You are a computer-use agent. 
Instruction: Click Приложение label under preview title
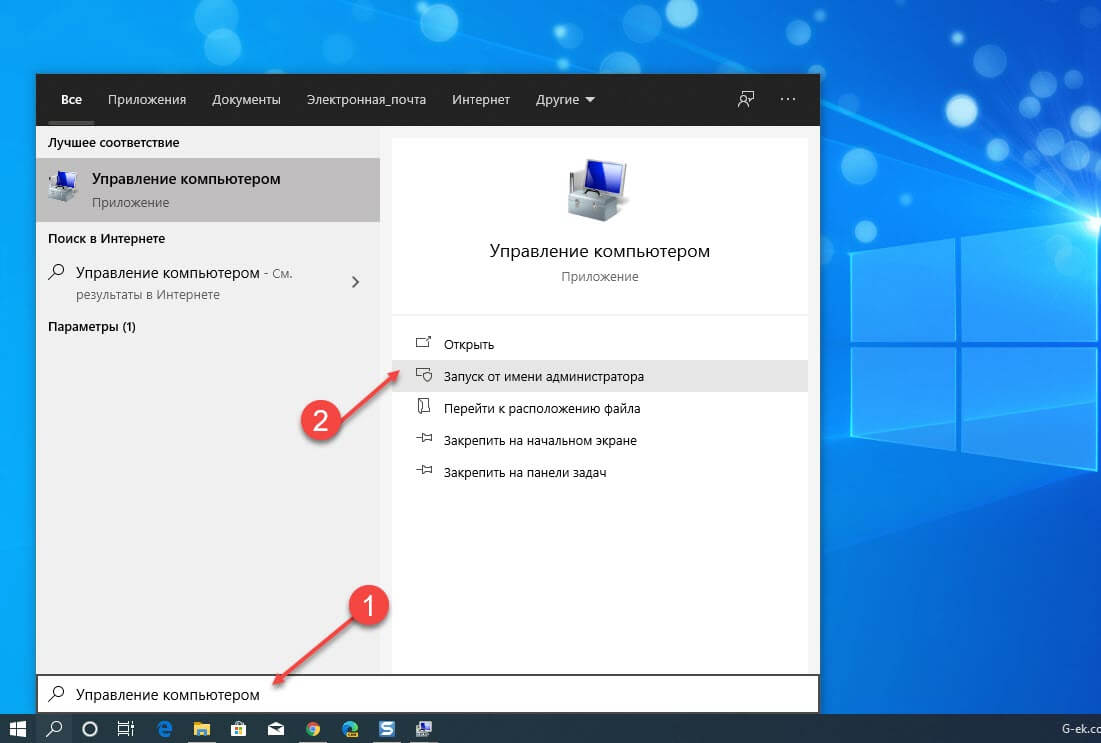pyautogui.click(x=600, y=277)
